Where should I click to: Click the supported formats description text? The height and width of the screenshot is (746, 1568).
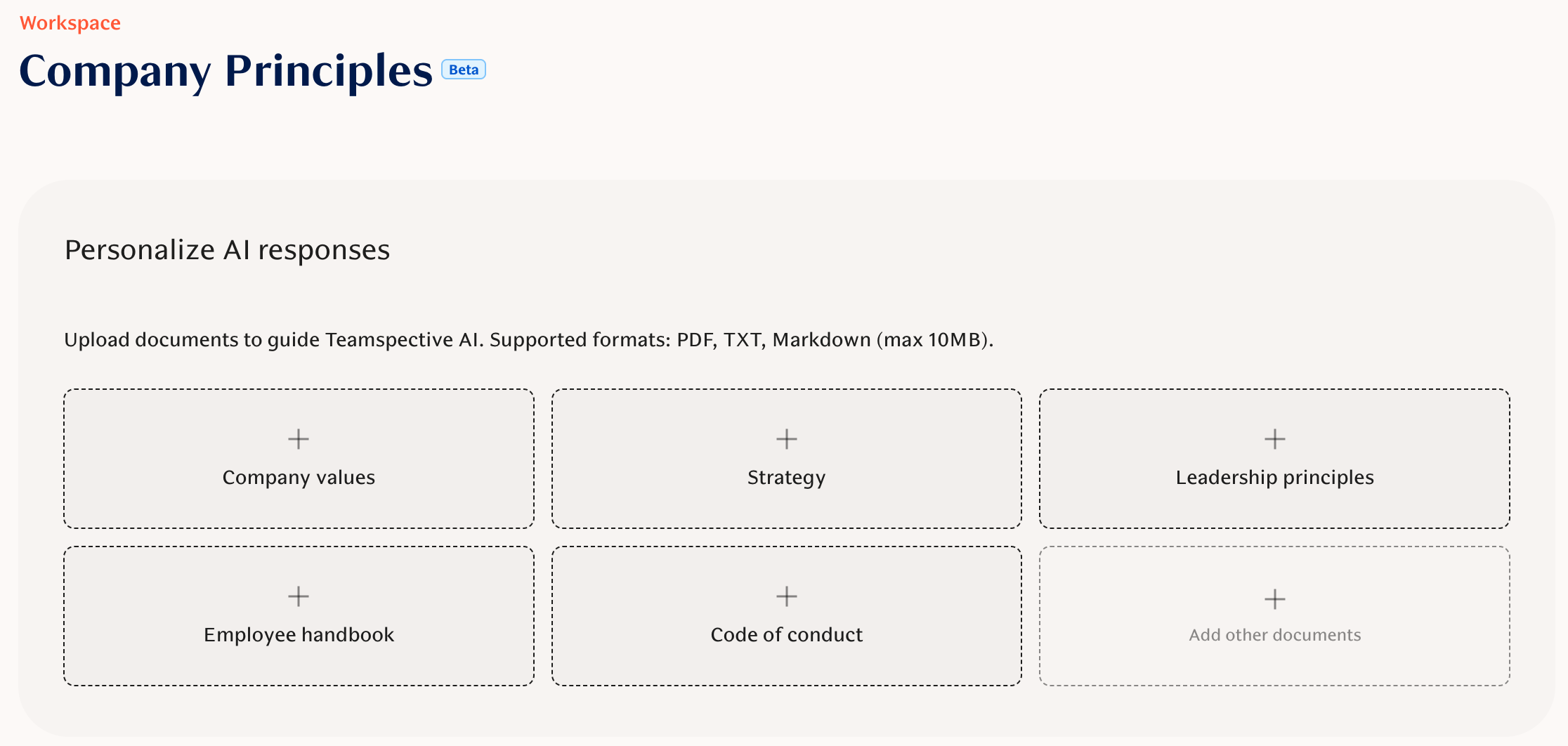pos(528,340)
